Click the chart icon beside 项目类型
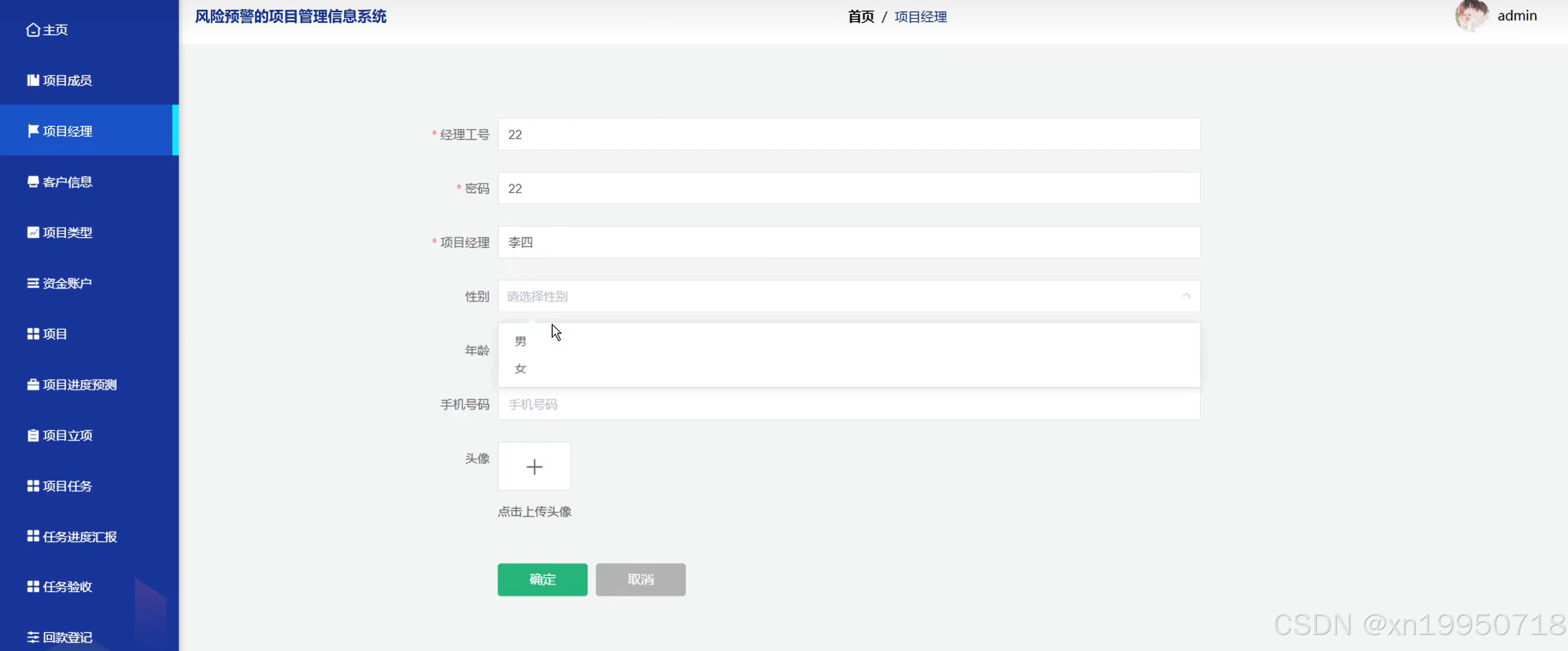Viewport: 1568px width, 651px height. point(33,232)
